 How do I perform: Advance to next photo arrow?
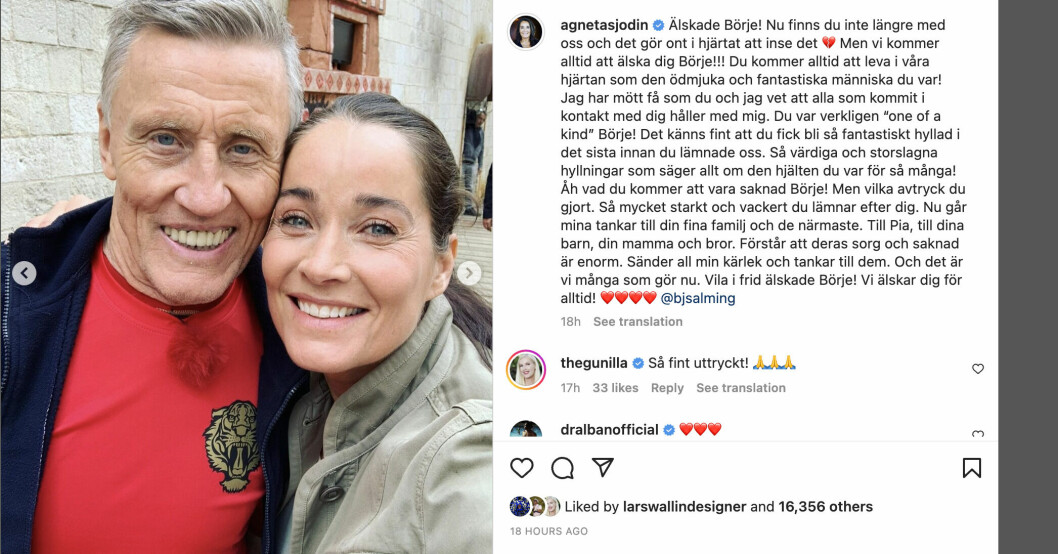click(x=469, y=273)
